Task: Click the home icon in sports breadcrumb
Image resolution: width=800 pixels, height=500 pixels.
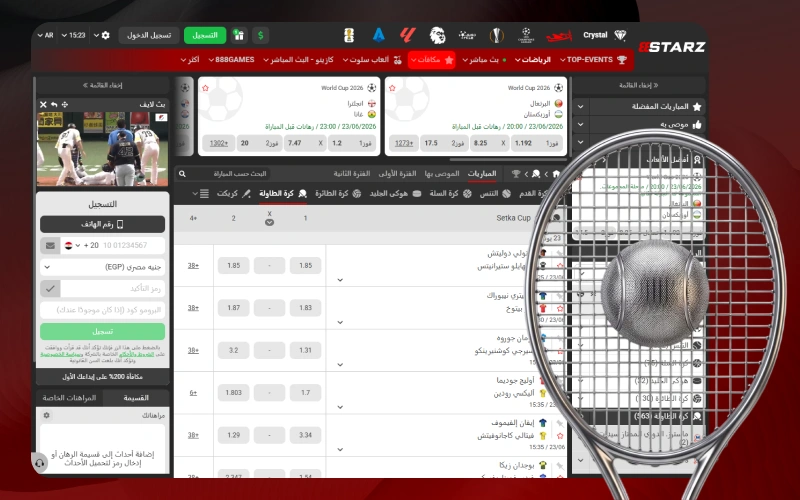Action: point(556,174)
